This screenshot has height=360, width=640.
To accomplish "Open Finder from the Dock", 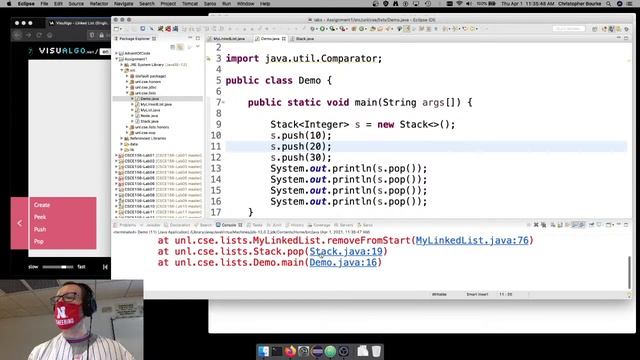I will pos(263,351).
